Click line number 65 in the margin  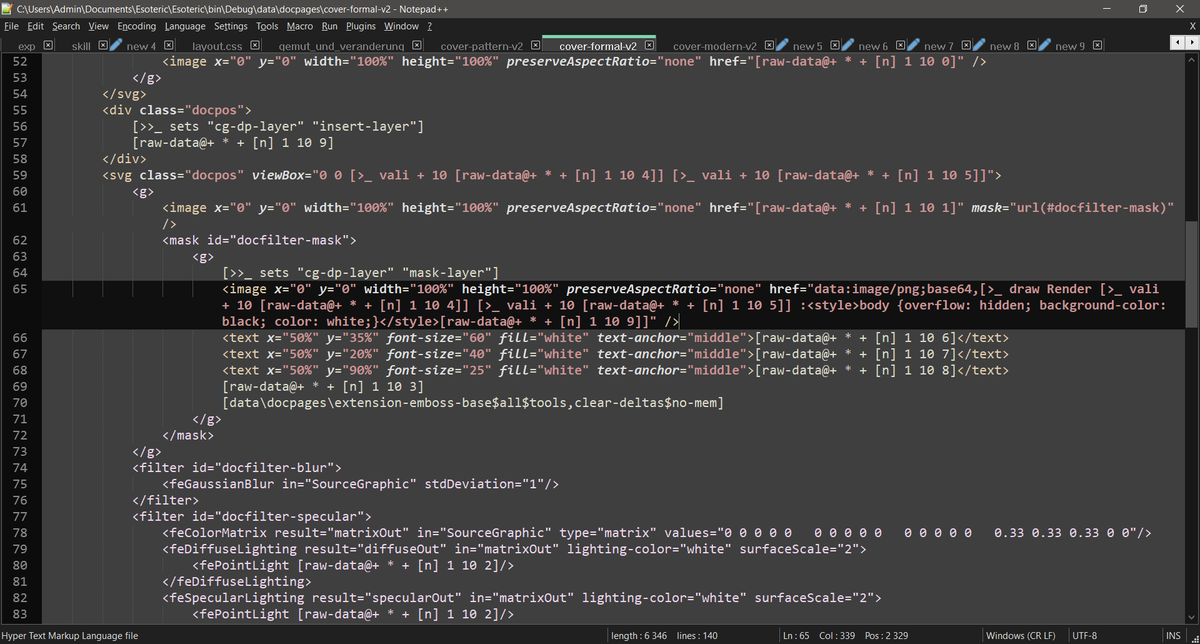[x=20, y=289]
